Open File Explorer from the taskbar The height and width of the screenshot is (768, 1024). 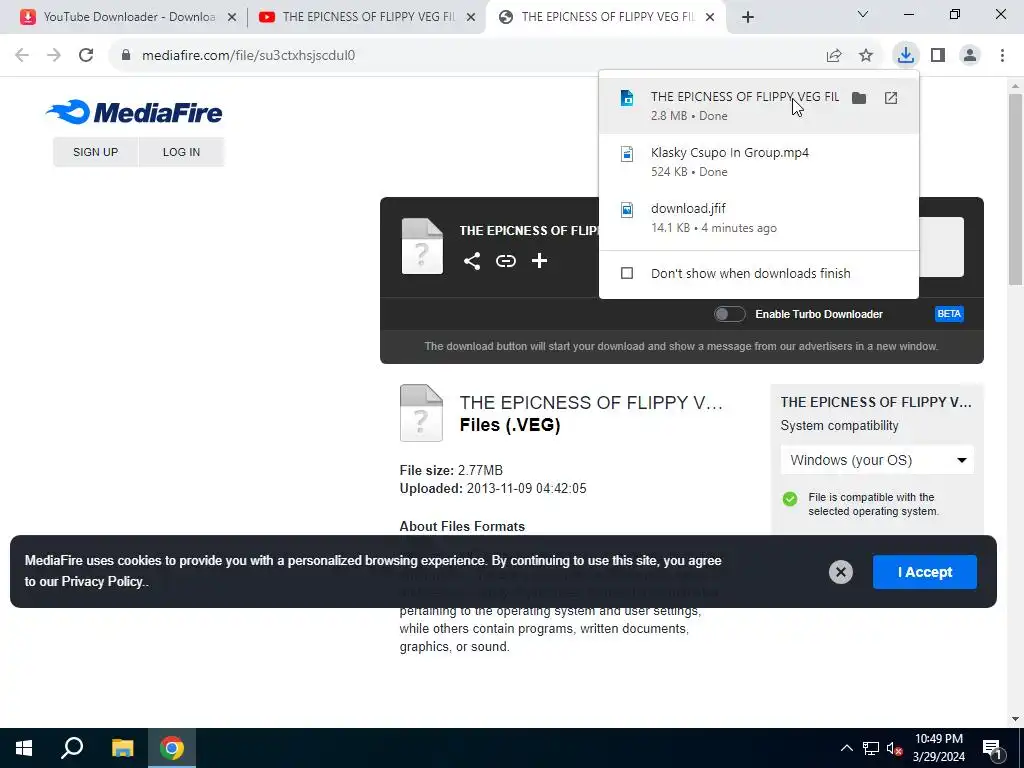coord(122,748)
